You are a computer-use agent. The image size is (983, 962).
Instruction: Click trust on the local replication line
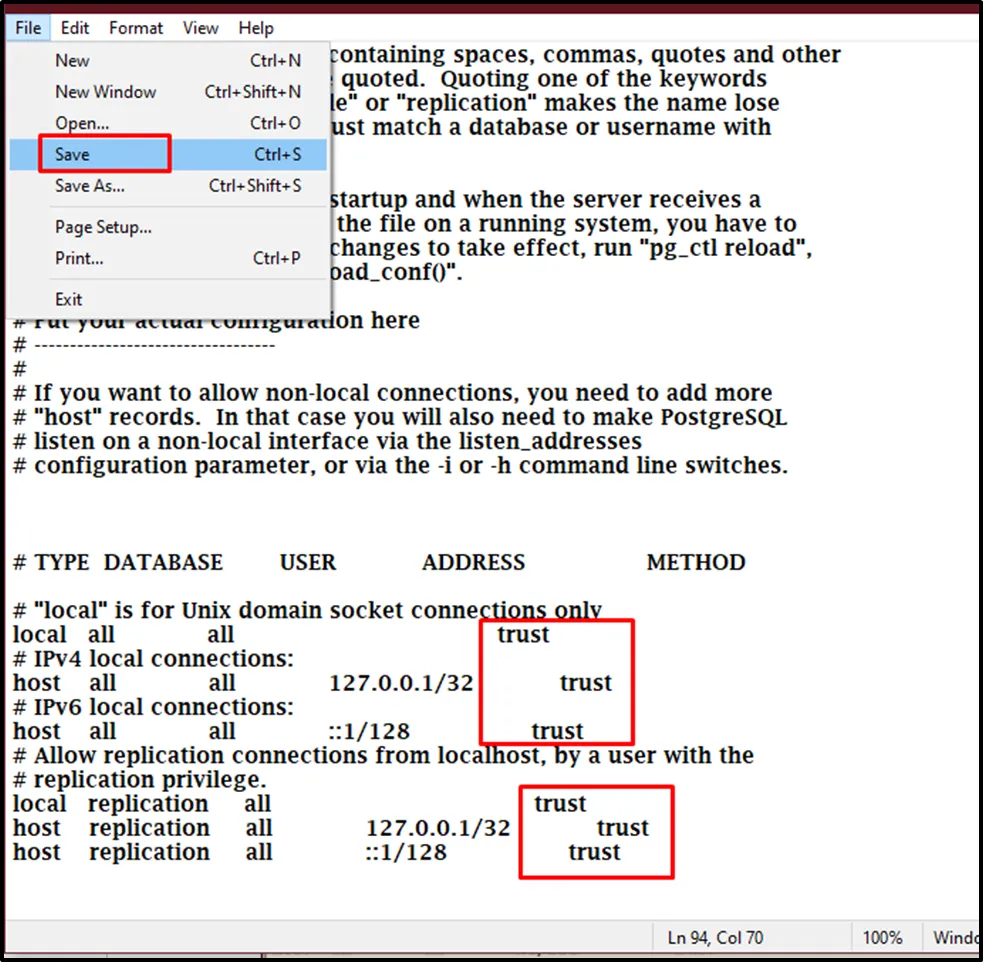coord(560,804)
